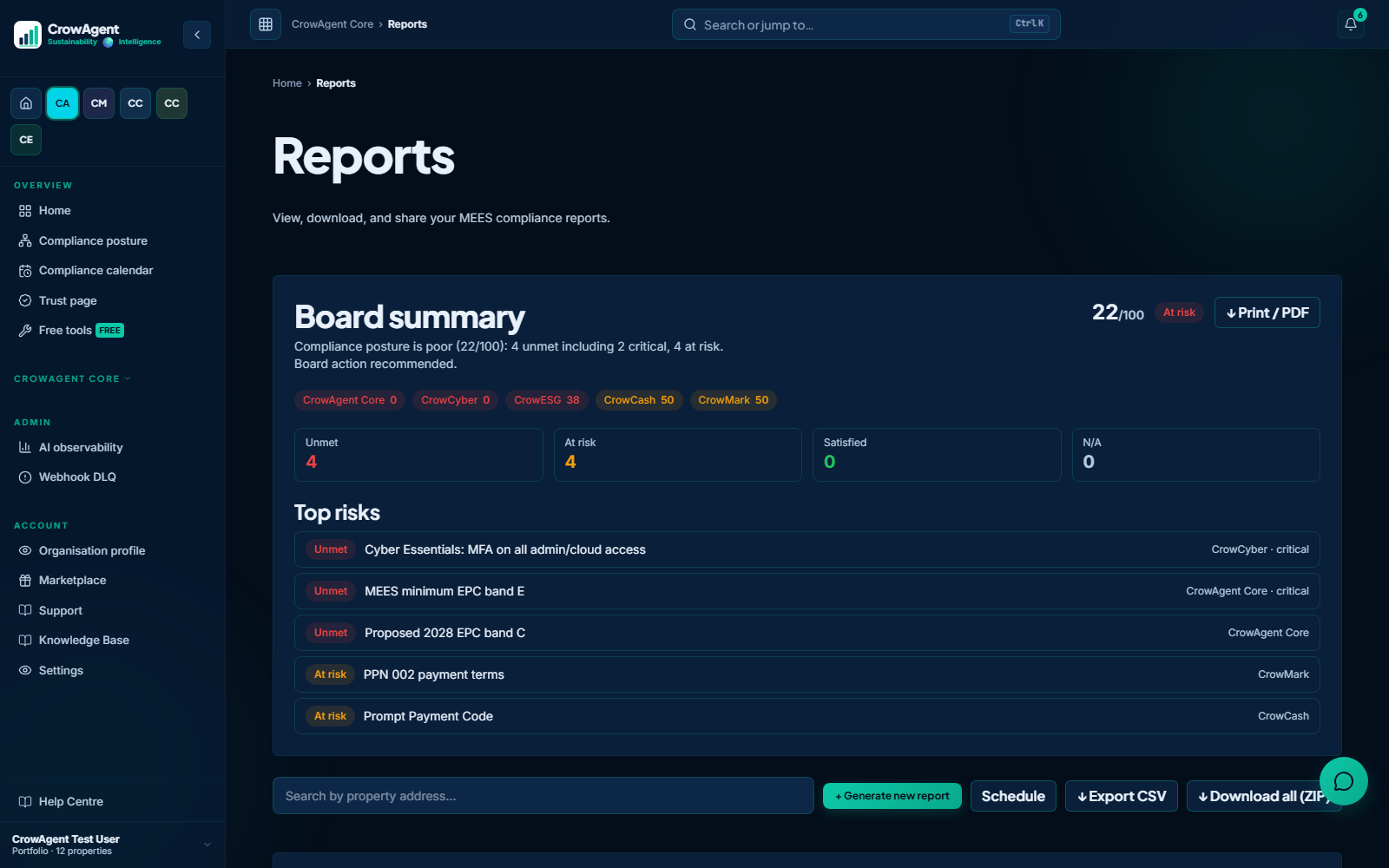This screenshot has width=1389, height=868.
Task: Open Organisation profile in Account section
Action: point(112,550)
